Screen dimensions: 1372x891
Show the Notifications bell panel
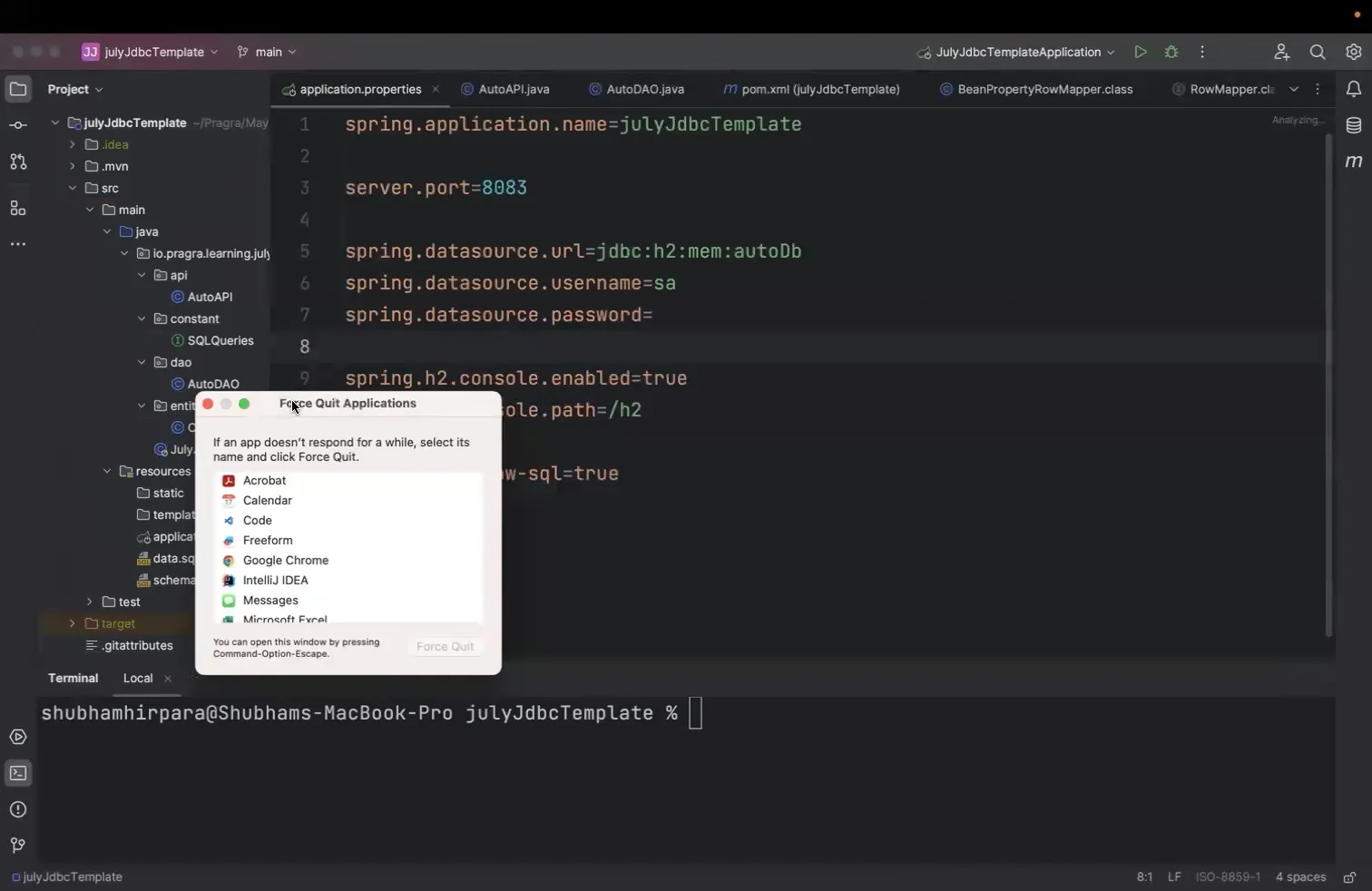1354,89
